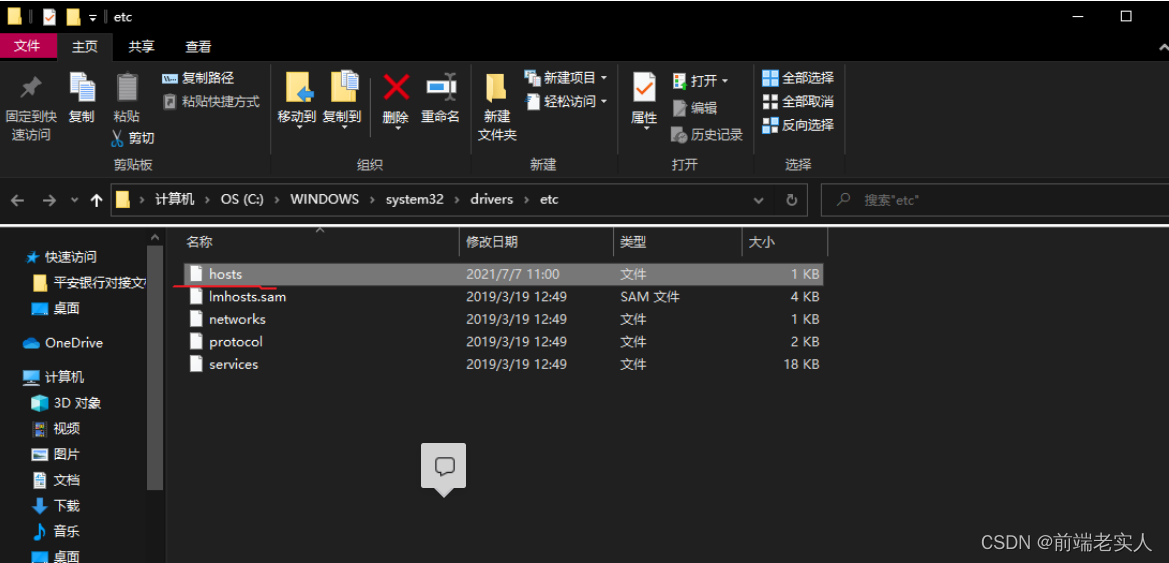Screen dimensions: 1169x563
Task: Click 计算机 in navigation pane
Action: point(54,377)
